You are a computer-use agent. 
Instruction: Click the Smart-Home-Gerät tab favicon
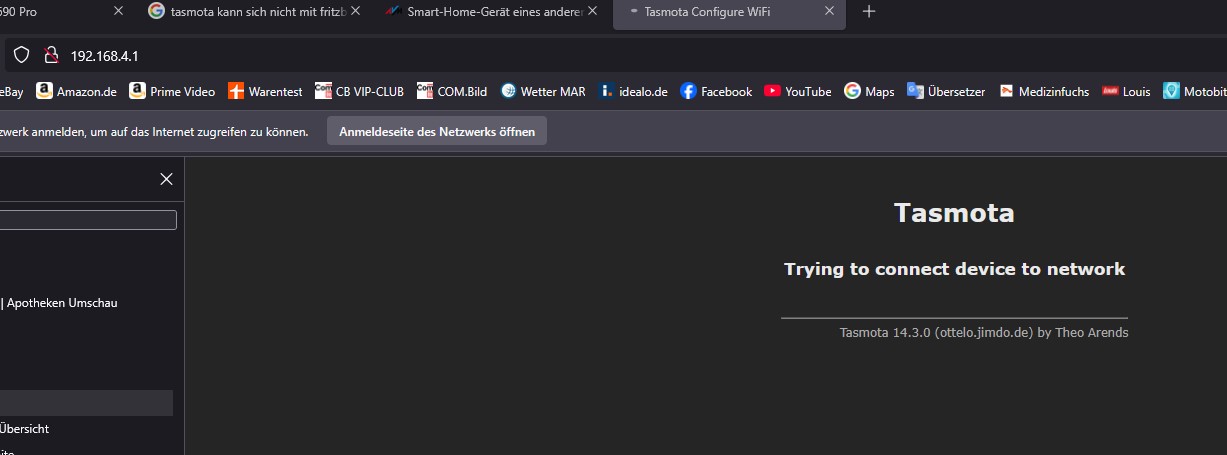[x=392, y=11]
